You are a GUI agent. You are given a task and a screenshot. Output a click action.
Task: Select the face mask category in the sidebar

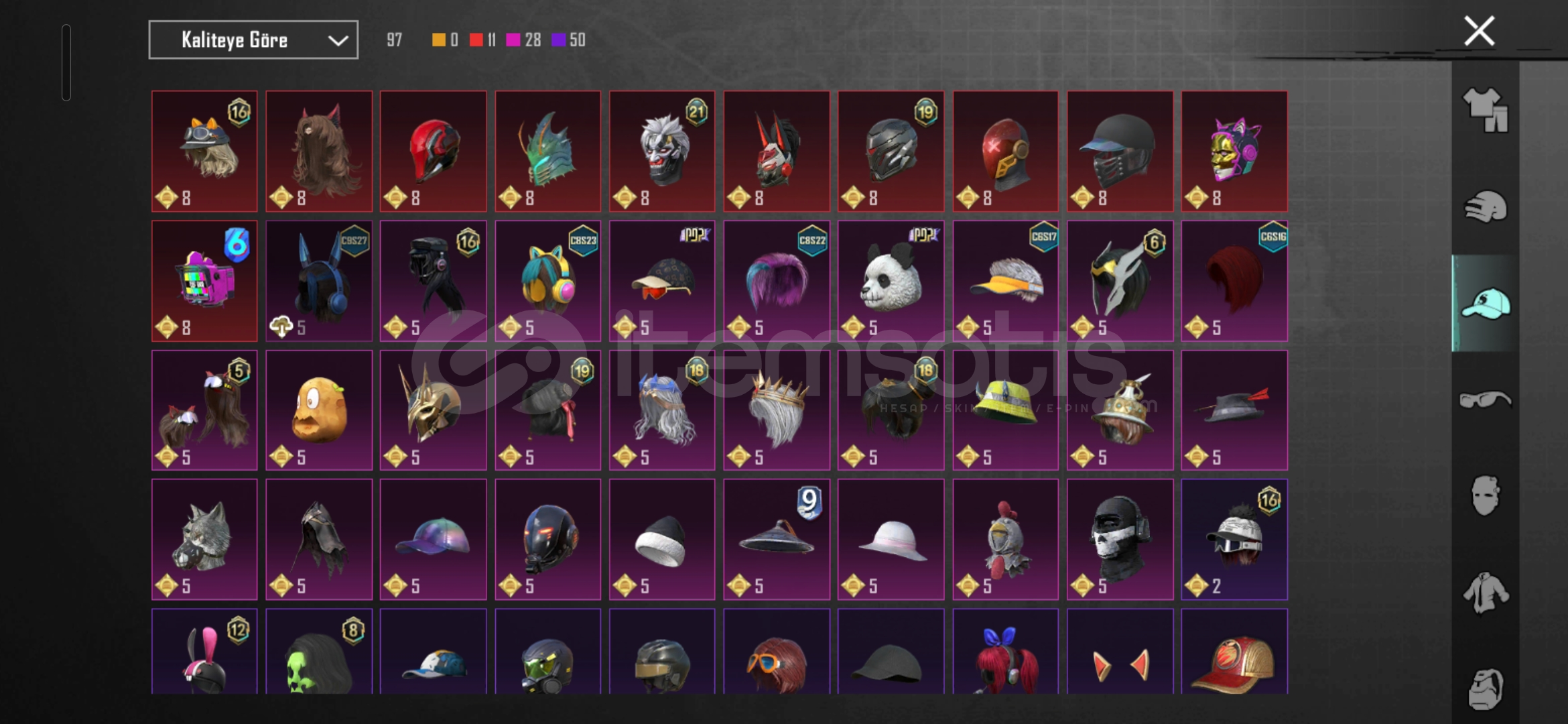tap(1485, 495)
